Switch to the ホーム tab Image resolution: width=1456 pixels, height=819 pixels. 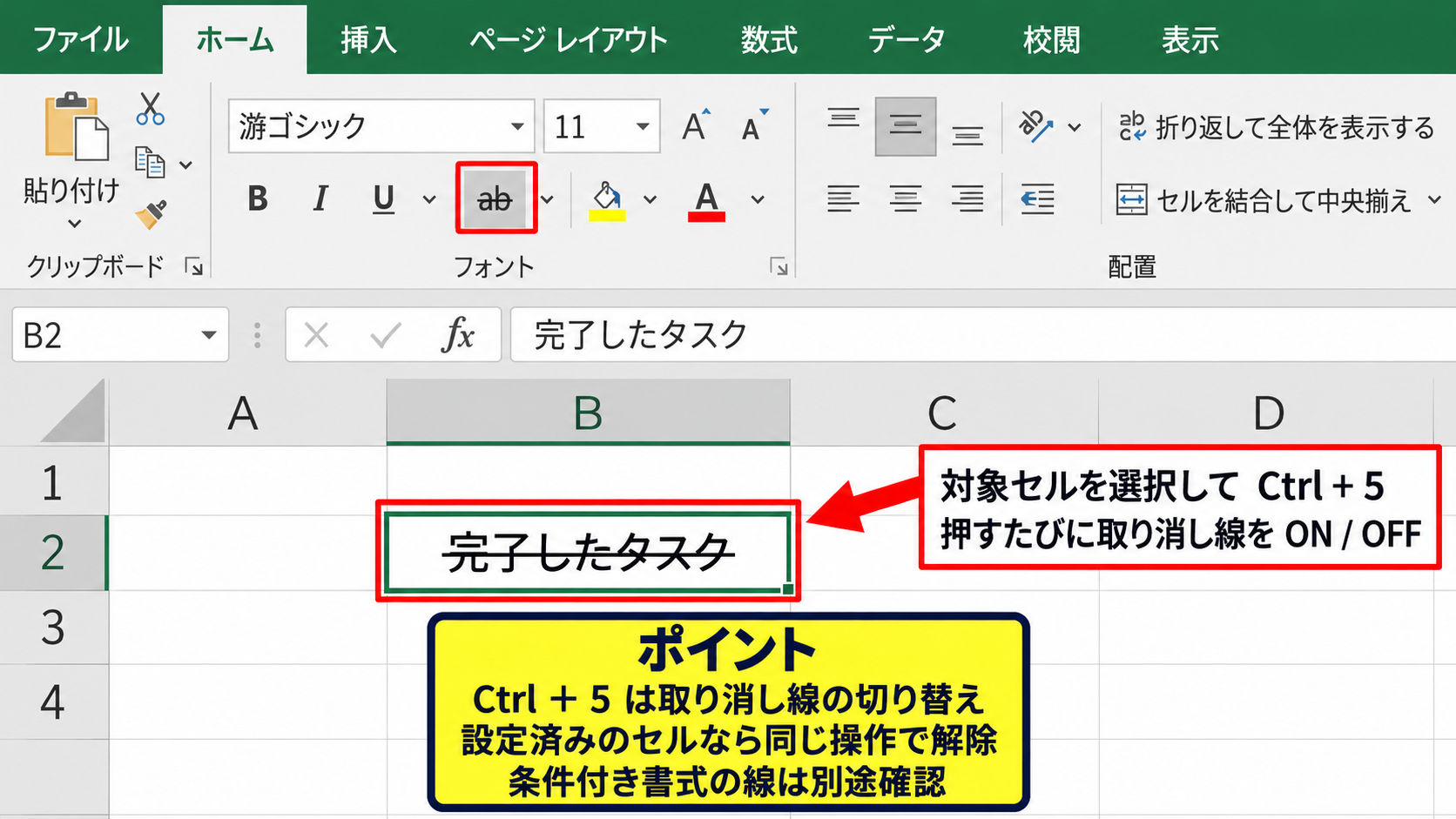point(235,40)
